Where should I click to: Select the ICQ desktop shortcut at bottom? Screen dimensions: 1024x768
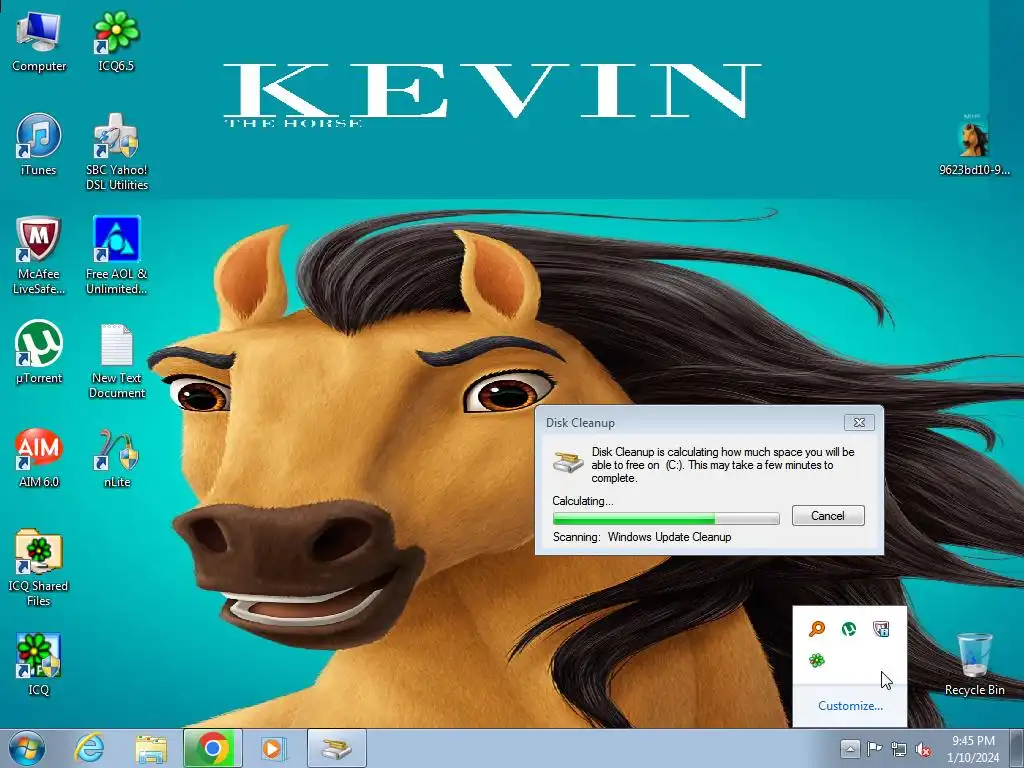pyautogui.click(x=39, y=665)
